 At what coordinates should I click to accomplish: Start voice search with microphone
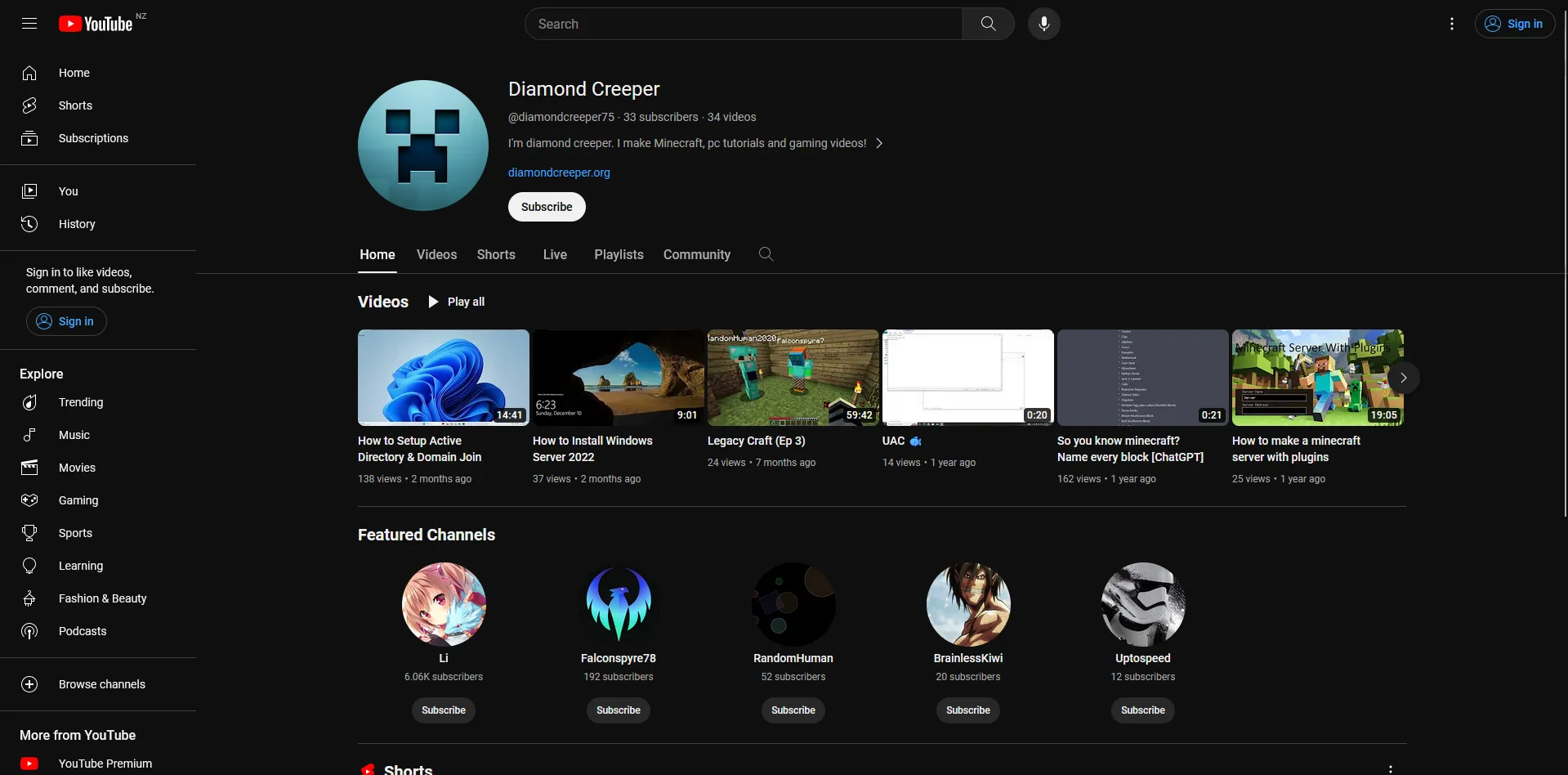pyautogui.click(x=1043, y=24)
